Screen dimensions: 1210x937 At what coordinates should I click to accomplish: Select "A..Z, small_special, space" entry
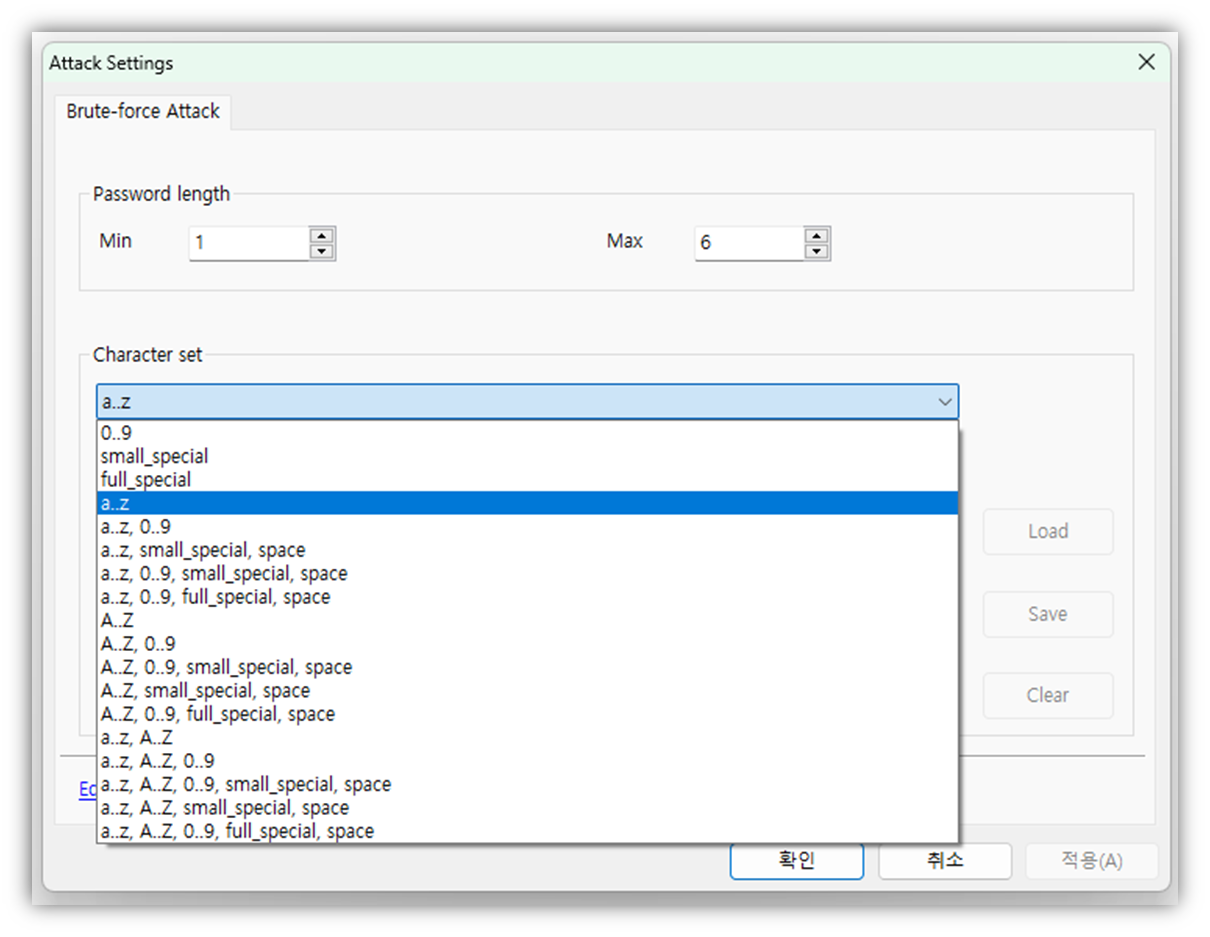pos(205,691)
